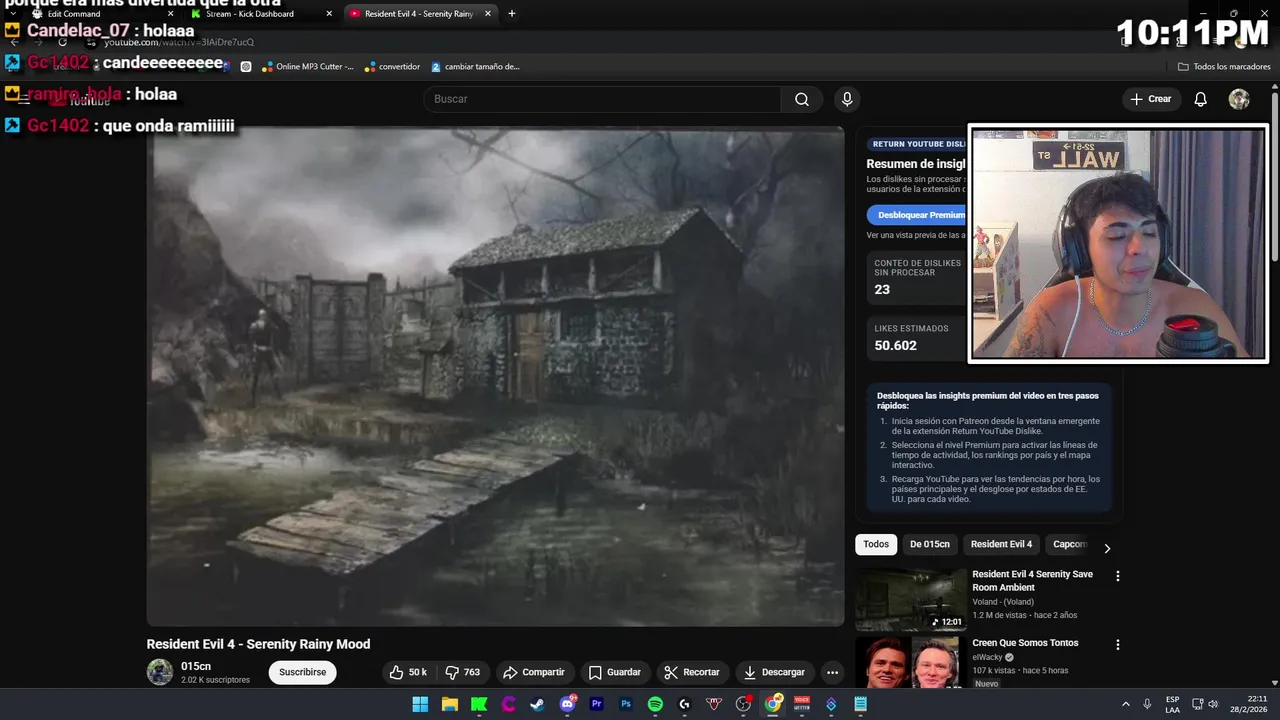Open YouTube notifications bell
Image resolution: width=1280 pixels, height=720 pixels.
(x=1201, y=99)
